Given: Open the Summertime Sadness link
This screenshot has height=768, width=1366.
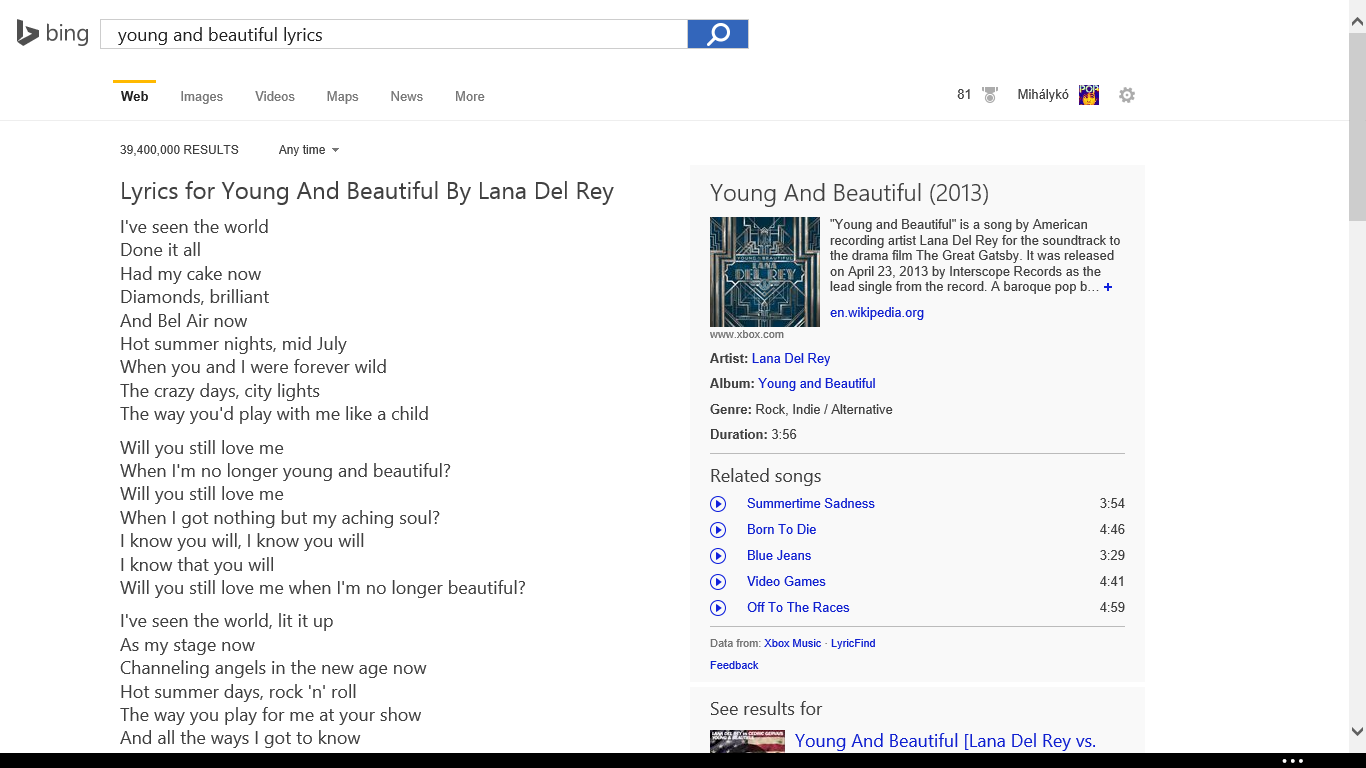Looking at the screenshot, I should tap(811, 504).
